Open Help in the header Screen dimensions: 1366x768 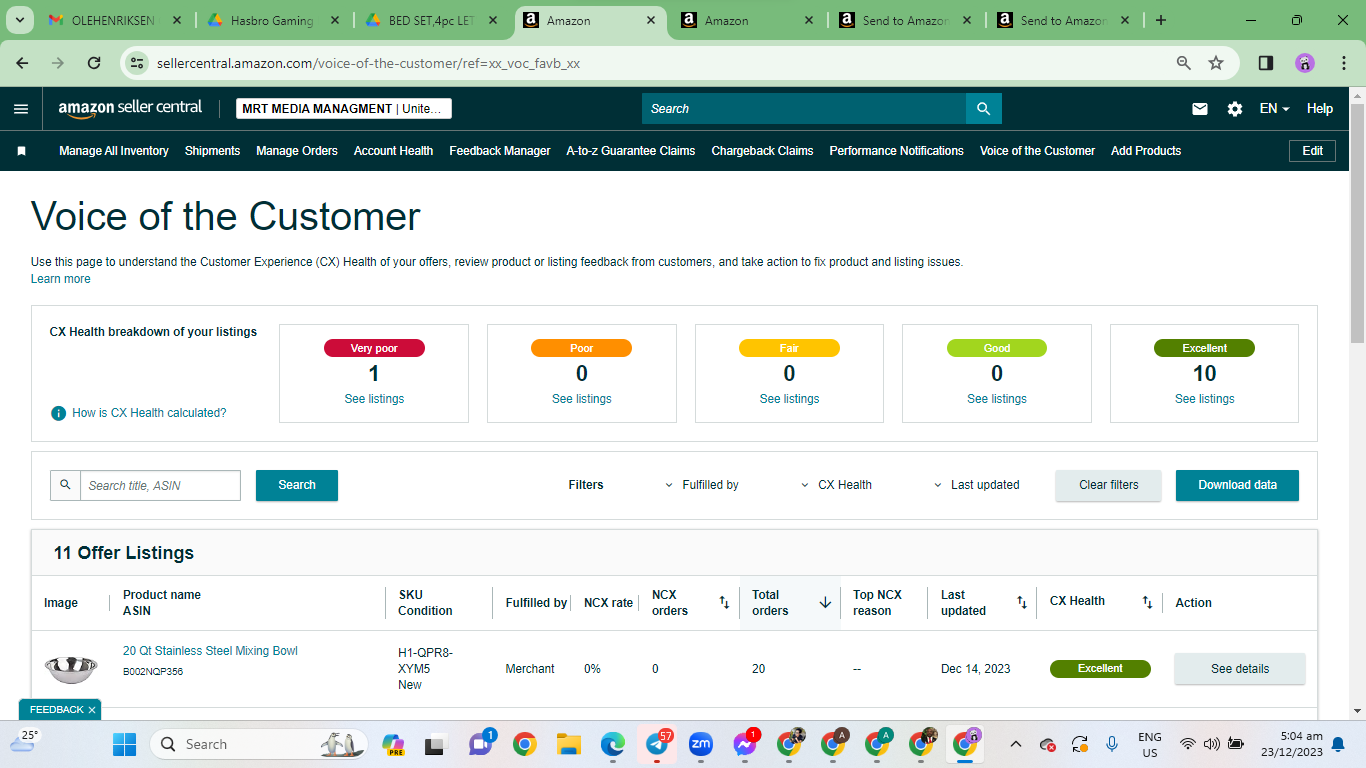pyautogui.click(x=1320, y=109)
